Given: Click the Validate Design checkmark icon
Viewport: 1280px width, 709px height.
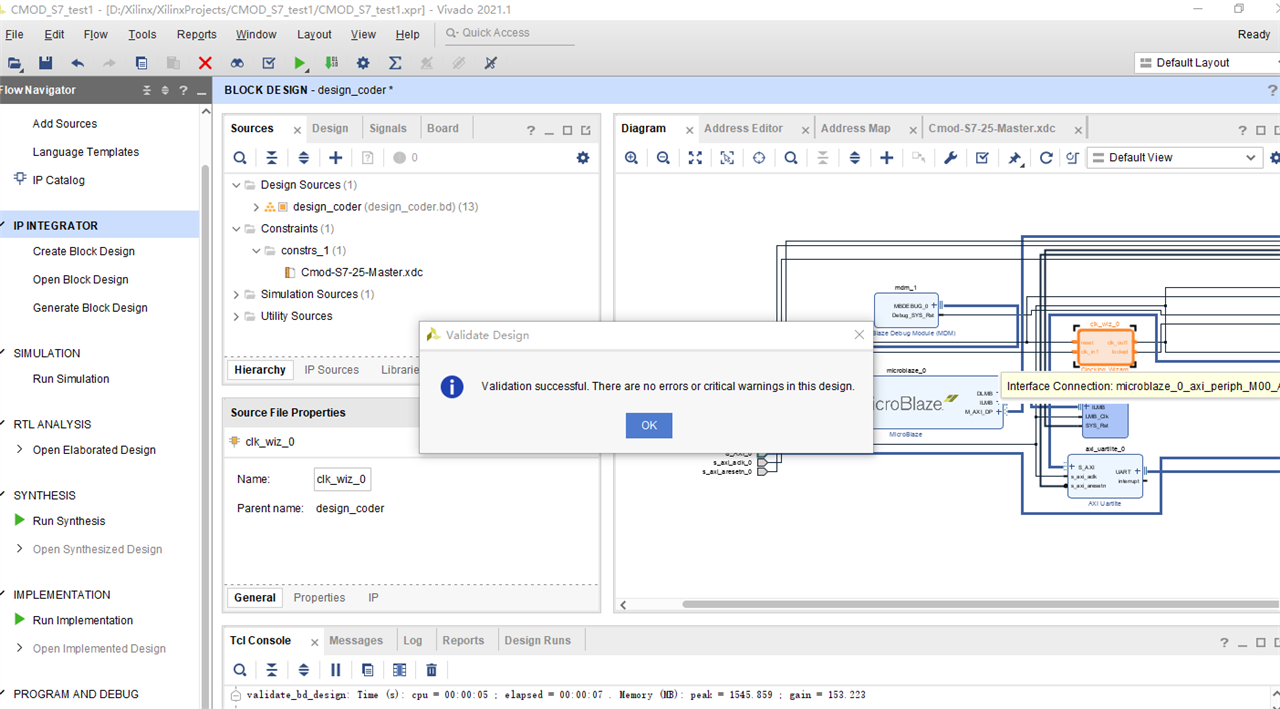Looking at the screenshot, I should [x=982, y=157].
